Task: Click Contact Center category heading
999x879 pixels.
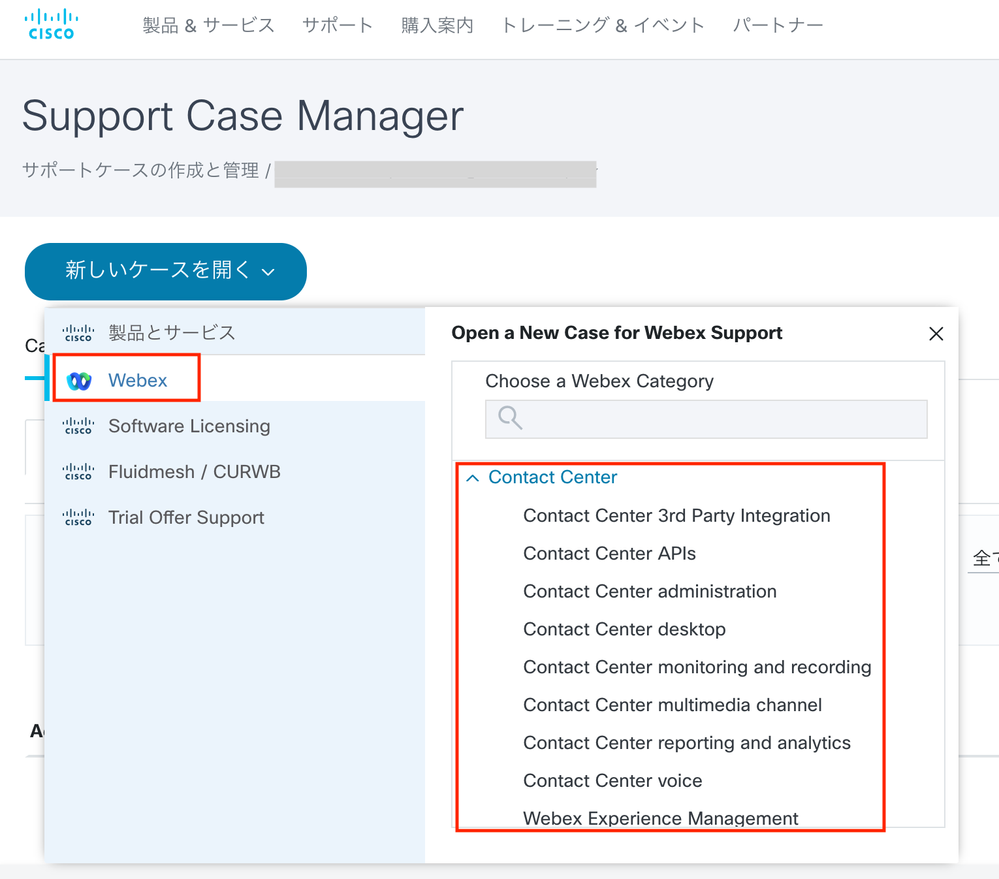Action: (552, 477)
